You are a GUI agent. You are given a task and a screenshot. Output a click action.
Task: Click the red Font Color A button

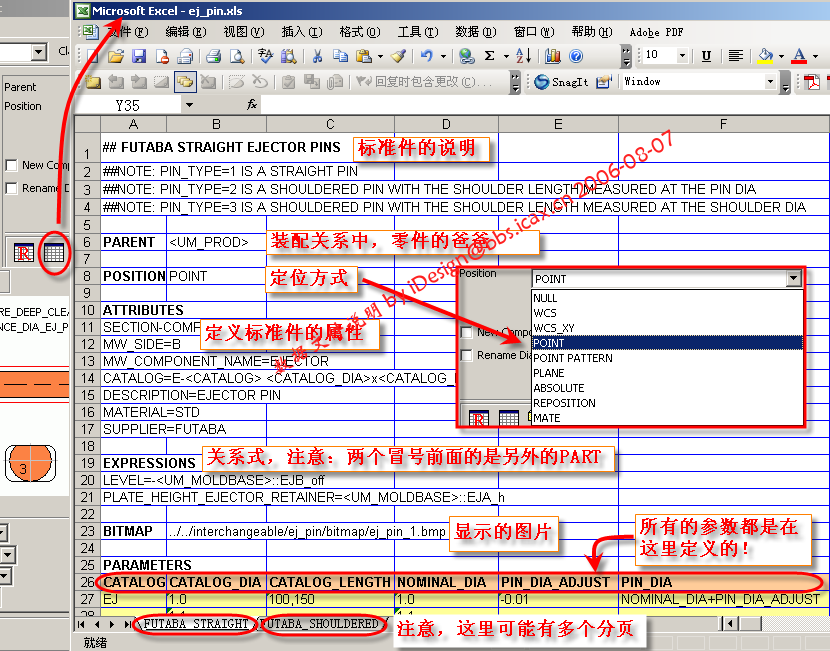coord(799,56)
